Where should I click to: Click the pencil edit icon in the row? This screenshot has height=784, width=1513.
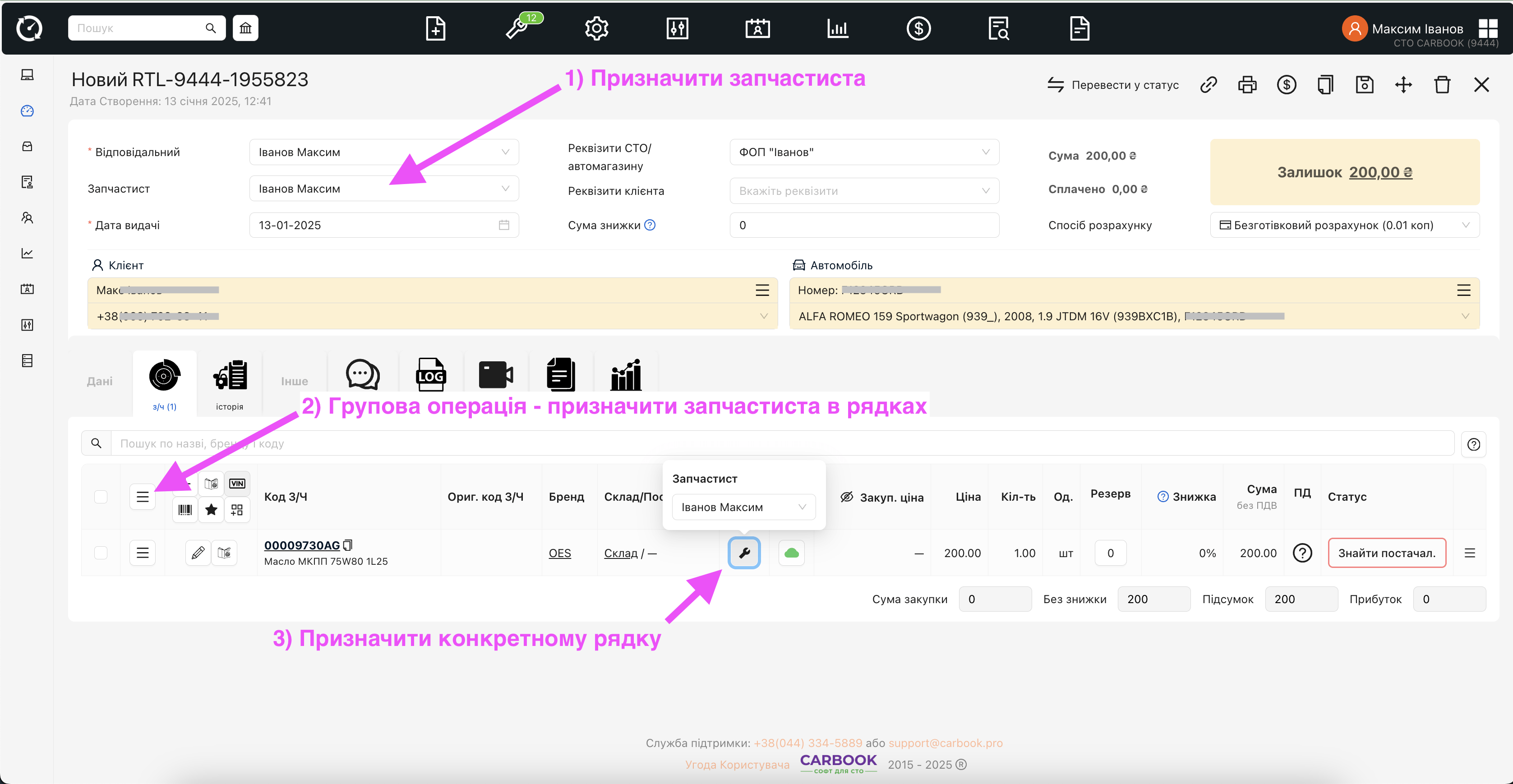pos(198,553)
